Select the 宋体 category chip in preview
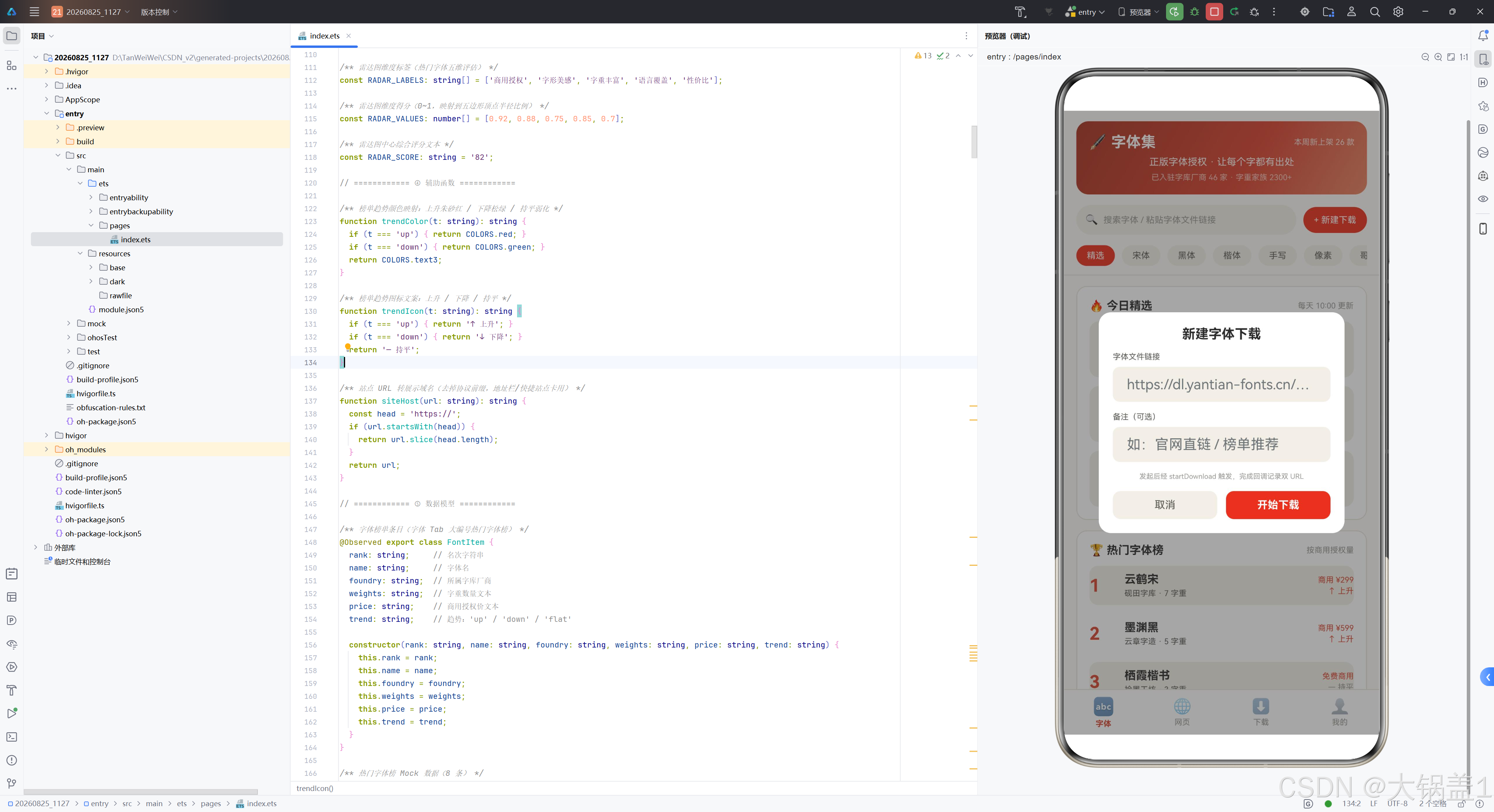The height and width of the screenshot is (812, 1494). [1141, 255]
